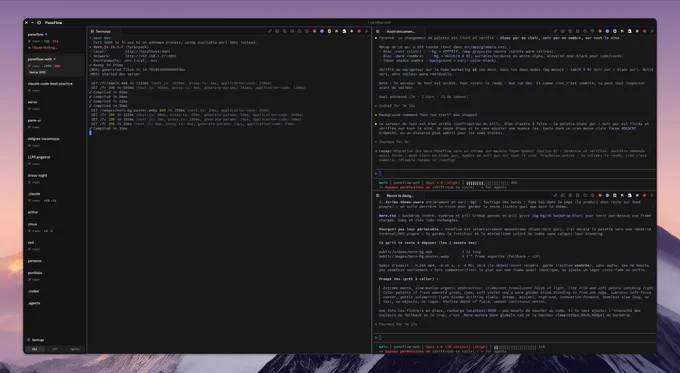Click 'public/videos/hero-bg.mp4' path text
The image size is (680, 373).
(x=405, y=252)
